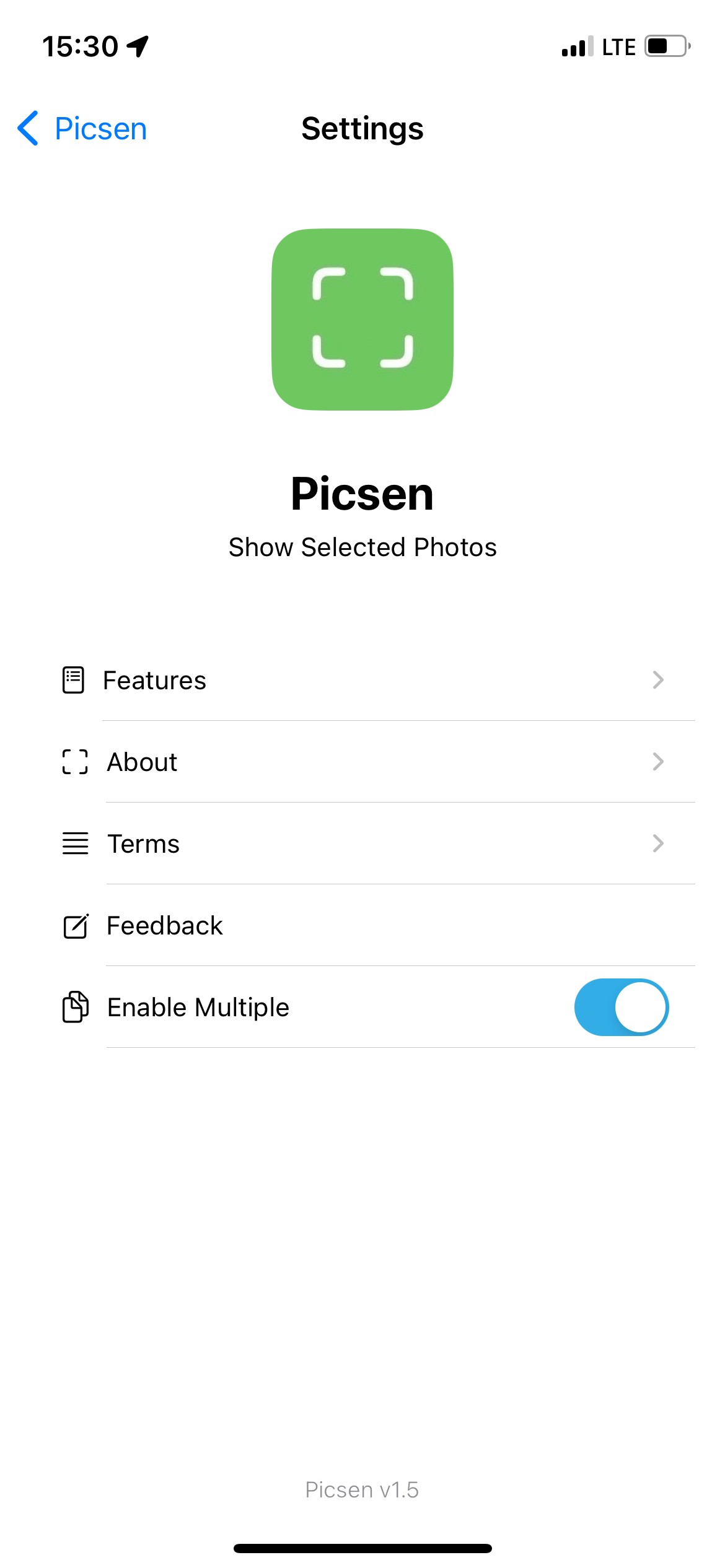Tap the green Picsen app logo
725x1568 pixels.
point(362,319)
